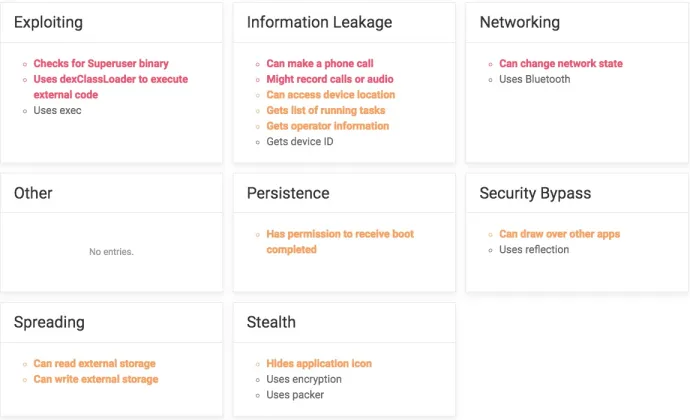This screenshot has width=690, height=420.
Task: Select 'Uses dexClassLoader to execute external code'
Action: tap(110, 87)
